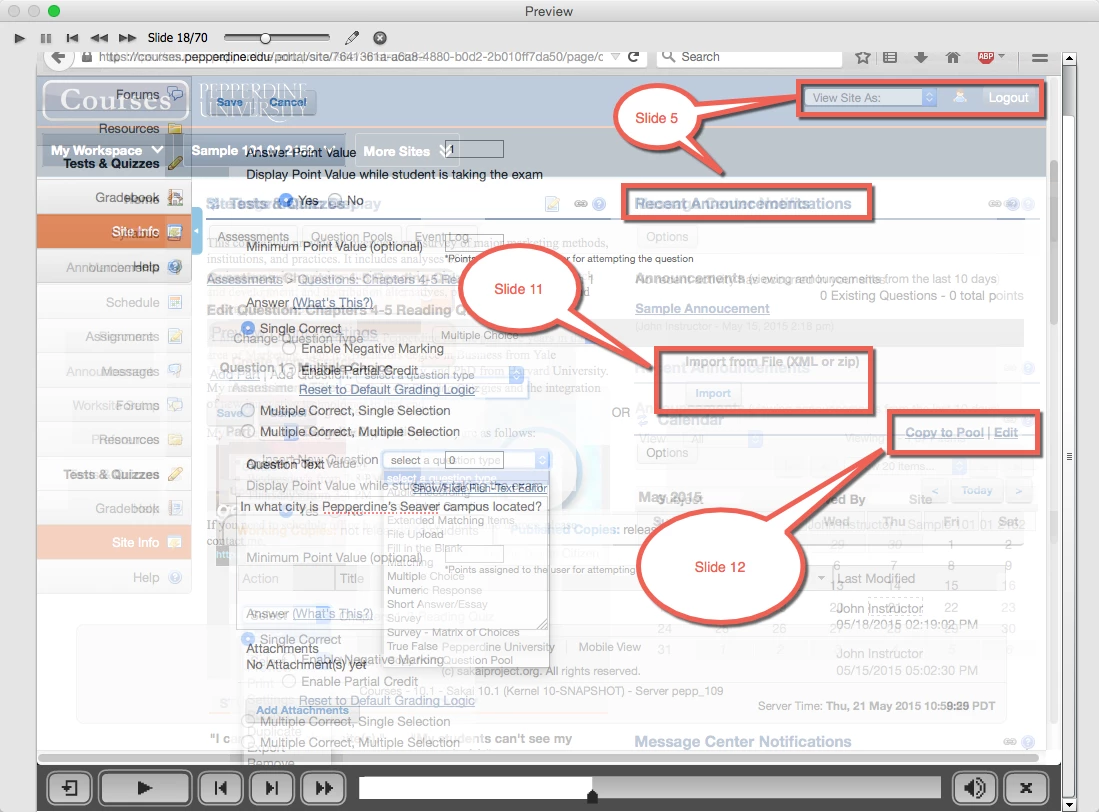Choose upper Multiple Correct, Single Selection radio
This screenshot has width=1099, height=812.
[248, 410]
